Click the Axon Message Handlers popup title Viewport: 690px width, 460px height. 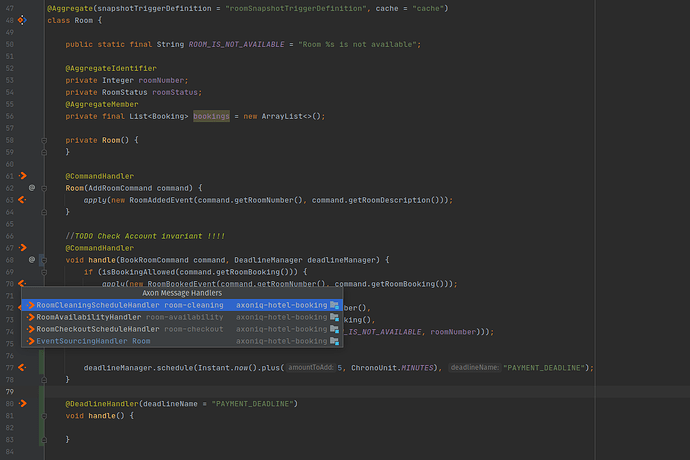click(x=182, y=293)
